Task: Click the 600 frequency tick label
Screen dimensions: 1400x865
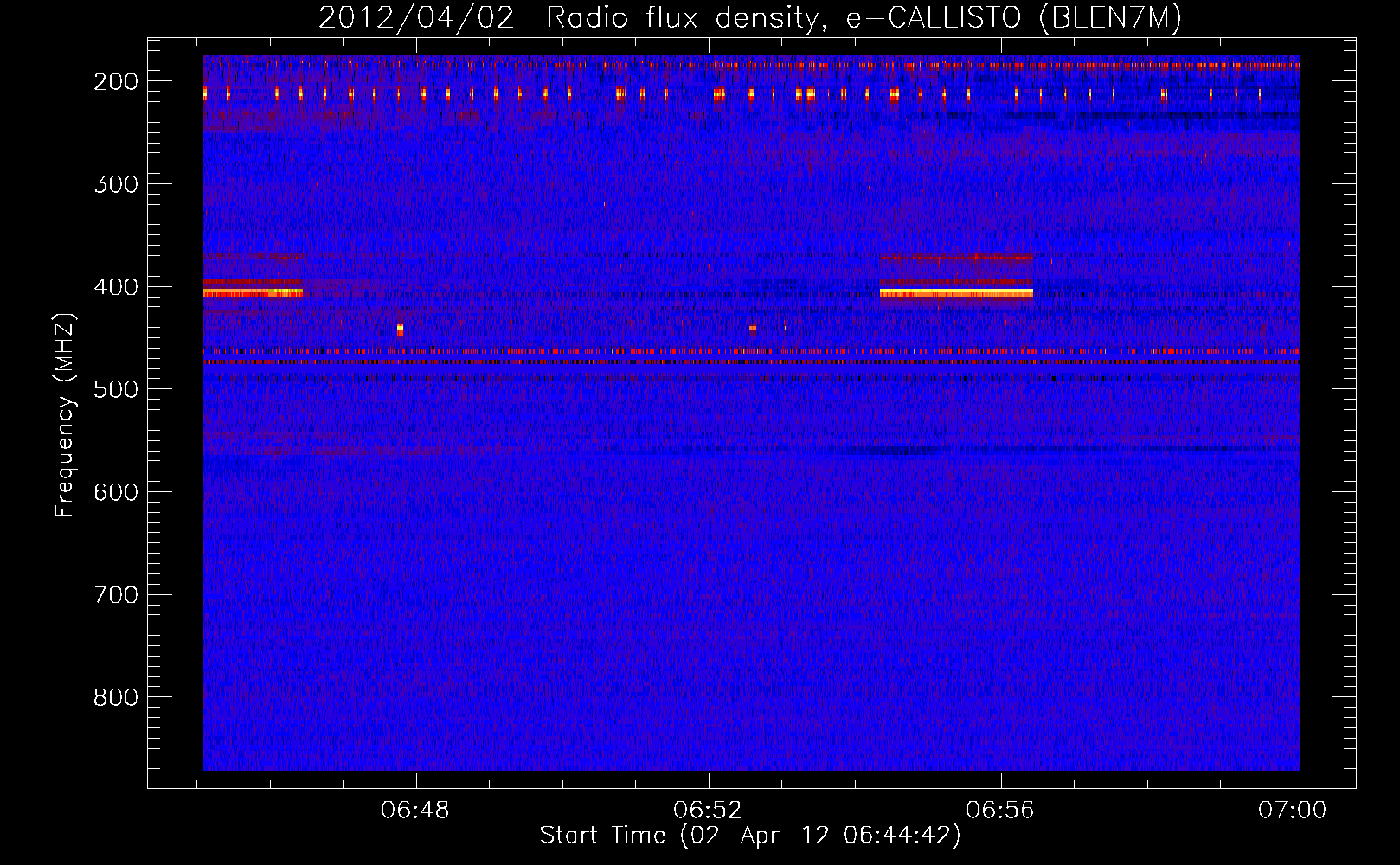Action: pyautogui.click(x=116, y=492)
